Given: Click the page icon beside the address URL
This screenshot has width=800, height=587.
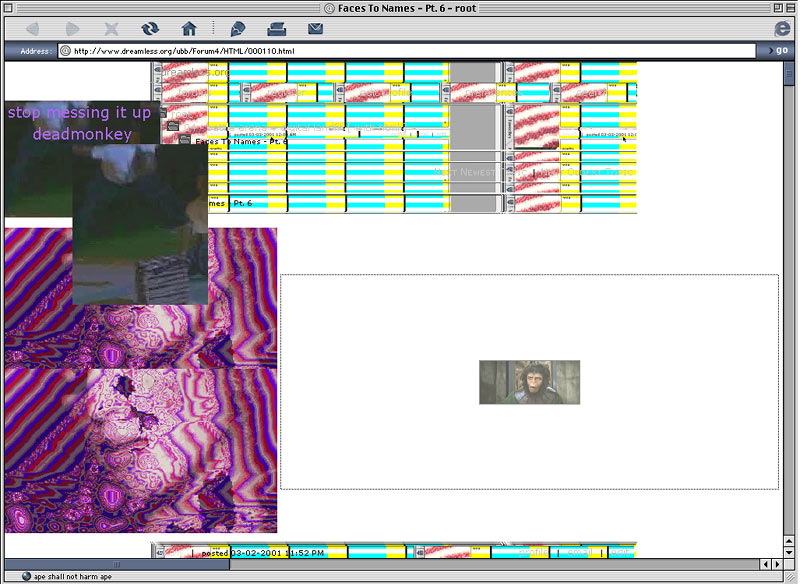Looking at the screenshot, I should [x=65, y=51].
